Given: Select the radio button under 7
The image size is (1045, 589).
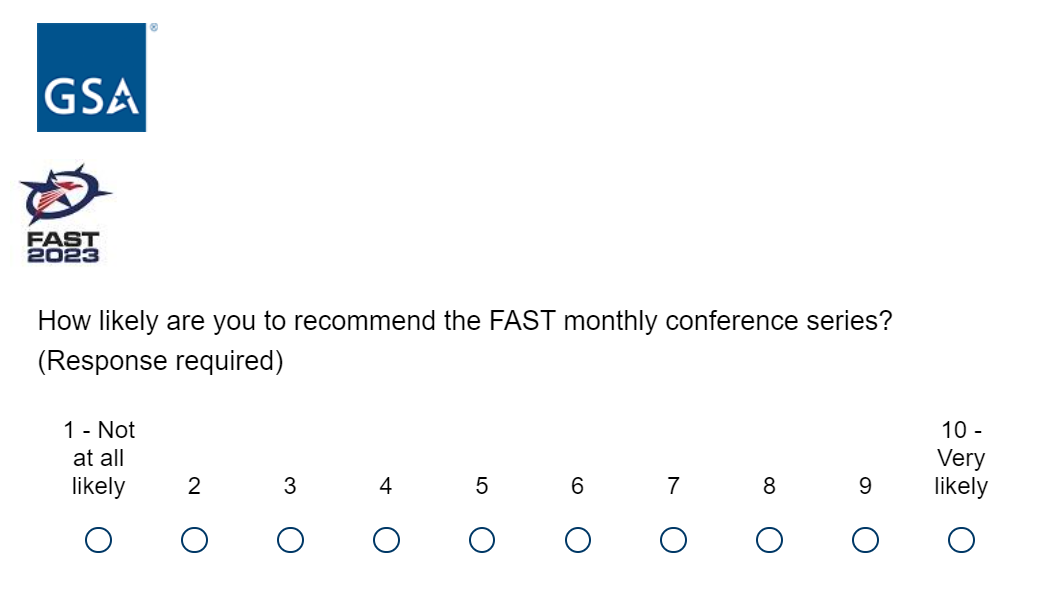Looking at the screenshot, I should click(673, 540).
